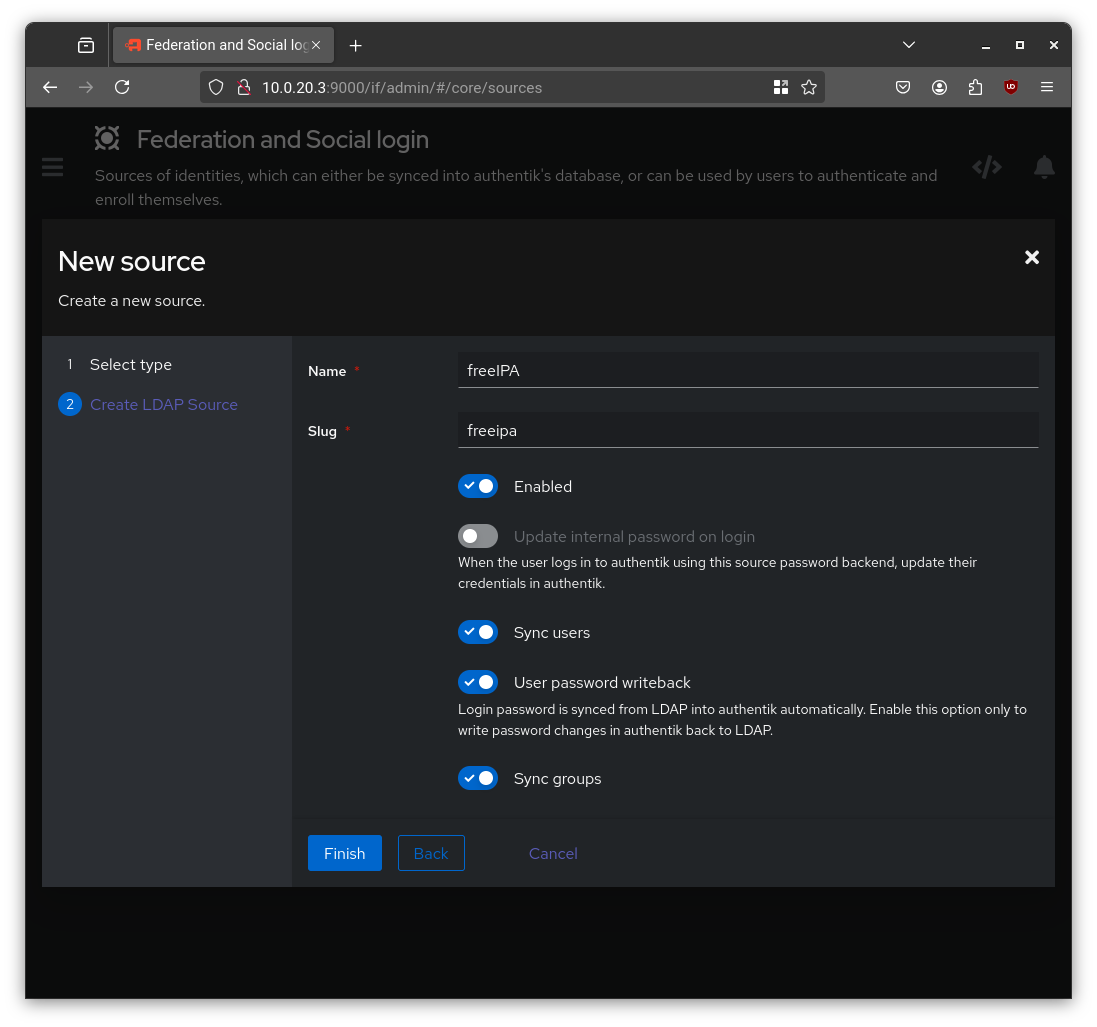Open the Firefox account icon
1097x1027 pixels.
[940, 87]
